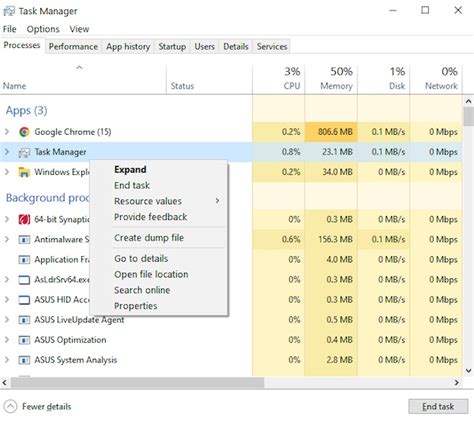Click the vertical scrollbar up arrow
Viewport: 474px width, 421px height.
[468, 101]
